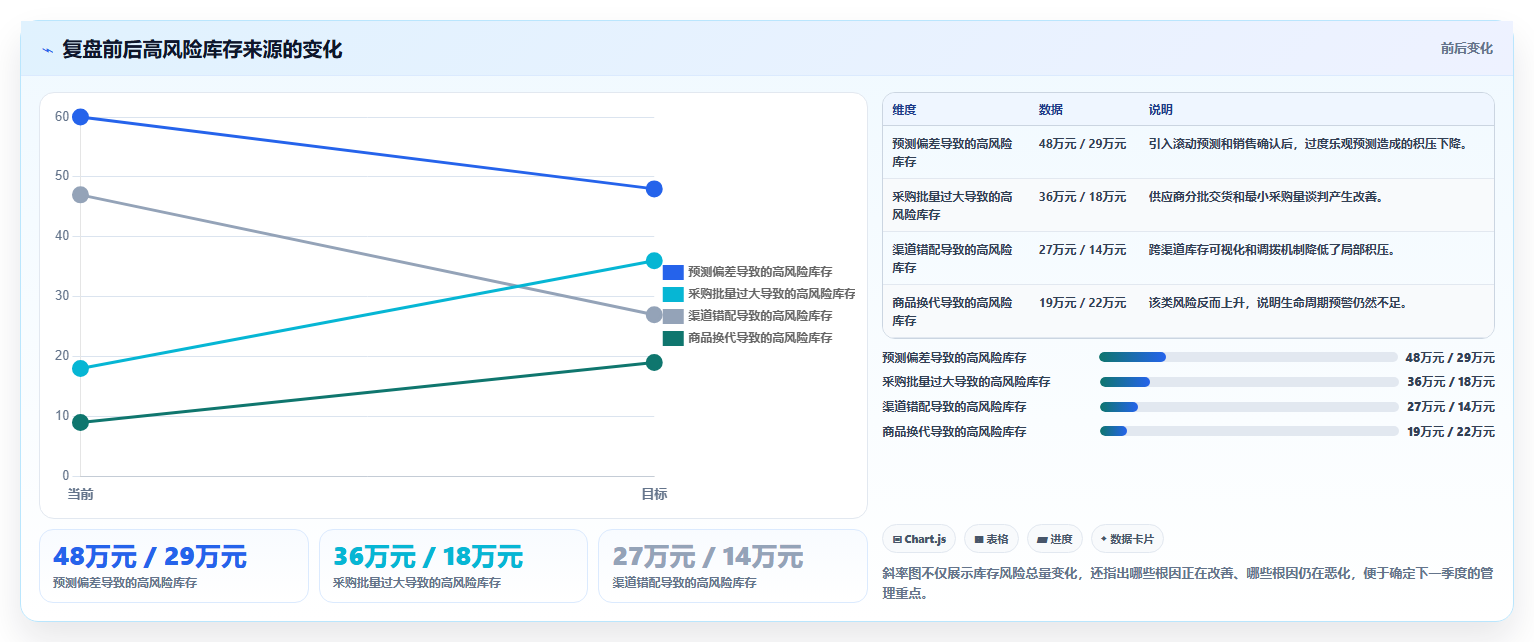Screen dimensions: 1534x642
Task: Click the gray data point at 27 on 目标
Action: coord(654,315)
